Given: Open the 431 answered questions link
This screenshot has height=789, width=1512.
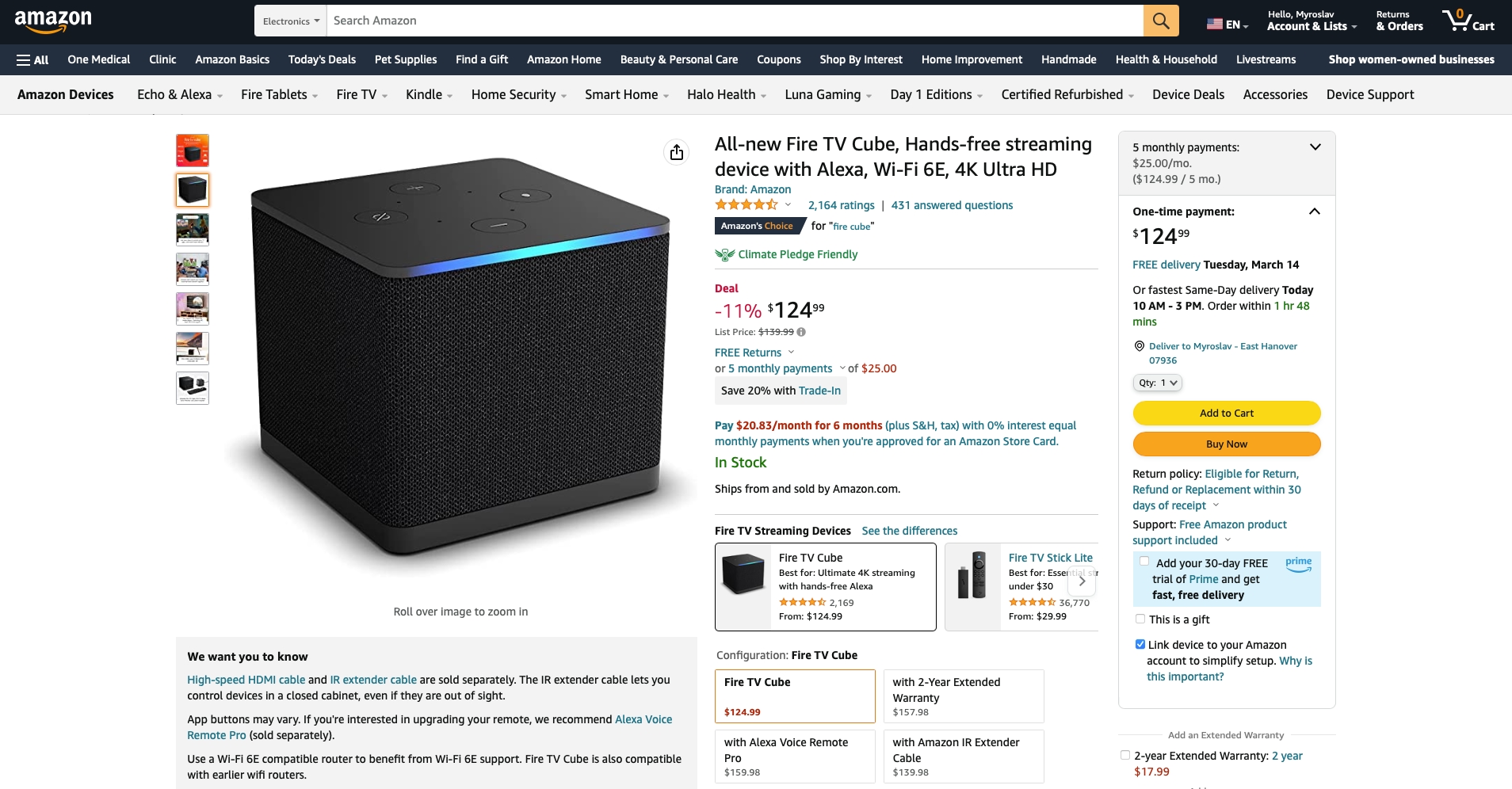Looking at the screenshot, I should (x=952, y=205).
